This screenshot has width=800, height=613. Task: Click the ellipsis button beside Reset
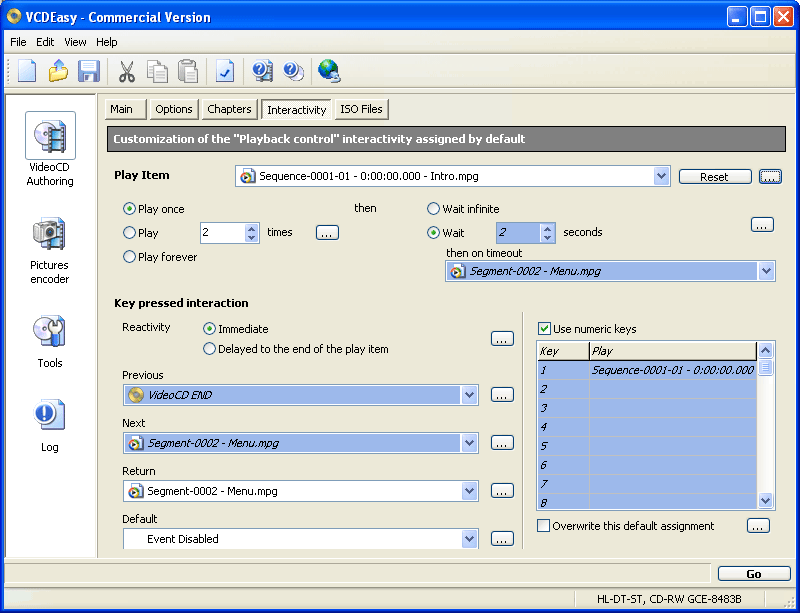(770, 177)
